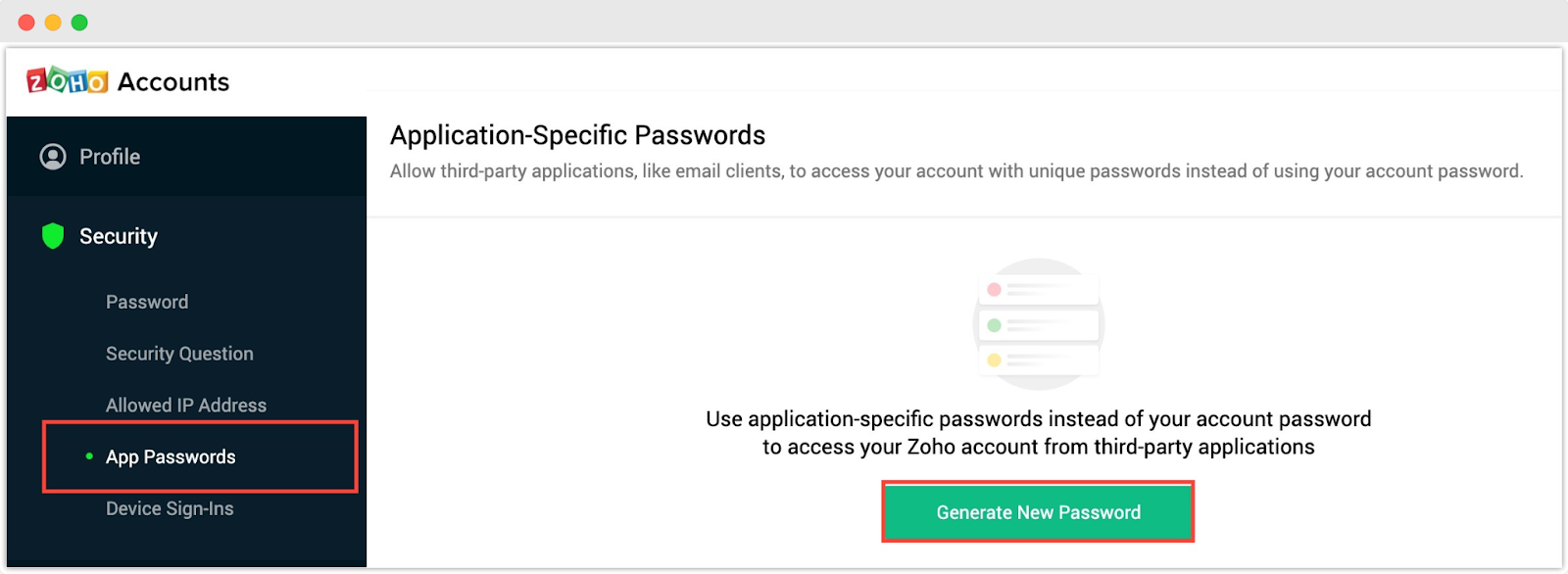Viewport: 1568px width, 574px height.
Task: Maximize the window using the green button
Action: coord(79,23)
